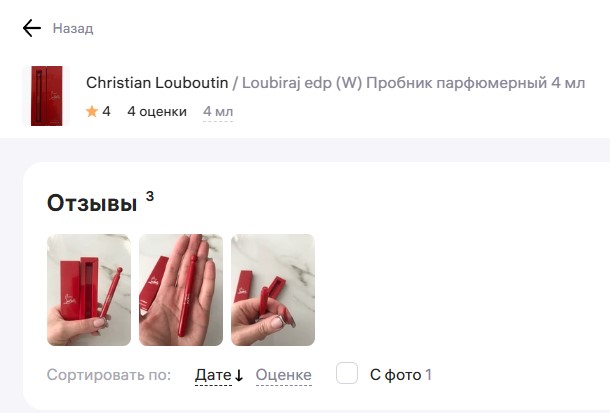Viewport: 610px width, 413px height.
Task: Open the Christian Louboutin brand link
Action: pyautogui.click(x=157, y=83)
